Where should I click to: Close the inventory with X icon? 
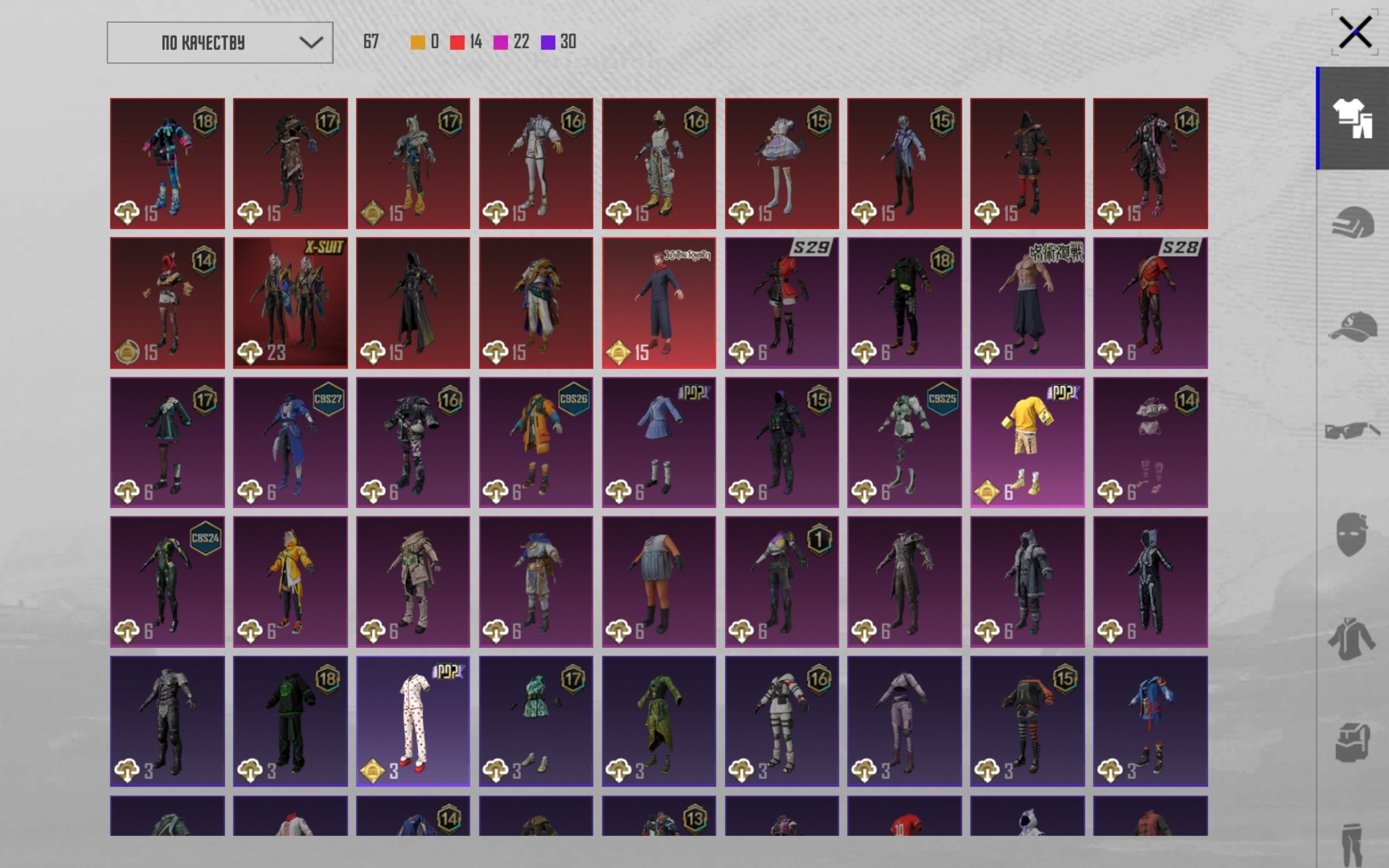[1355, 32]
